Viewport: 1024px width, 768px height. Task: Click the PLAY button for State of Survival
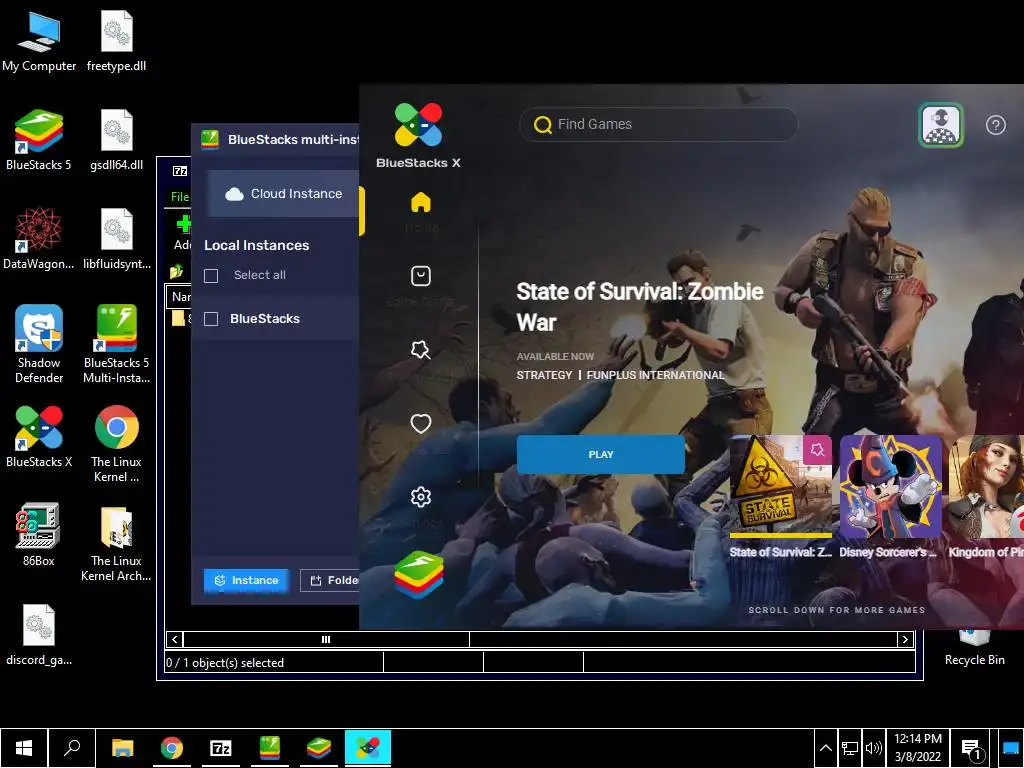[x=601, y=455]
